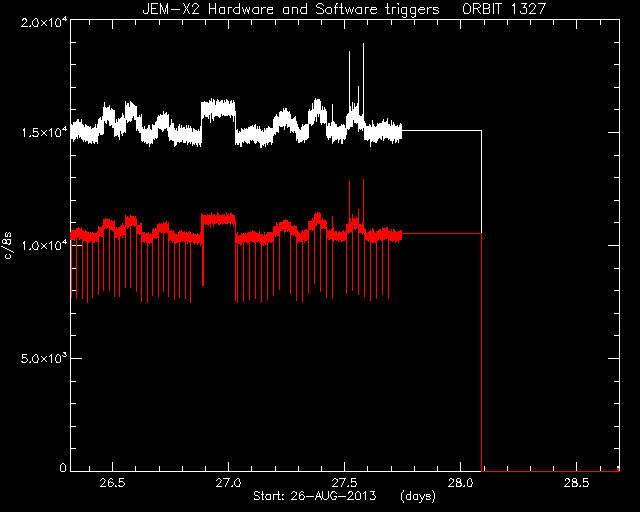Select the 1.5×10⁴ y-axis tick label

[x=41, y=133]
